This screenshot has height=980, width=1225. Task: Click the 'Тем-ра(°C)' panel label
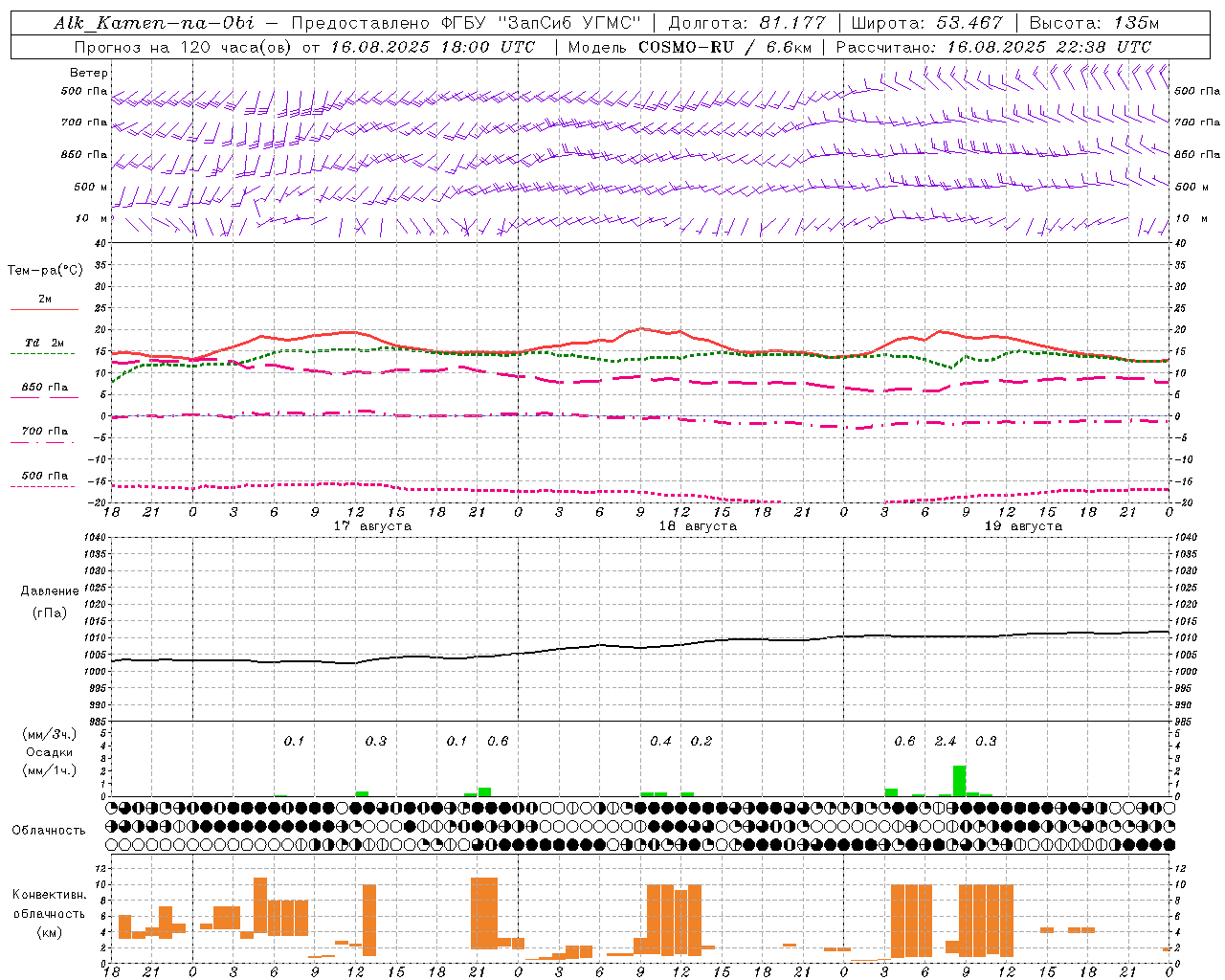[x=45, y=271]
